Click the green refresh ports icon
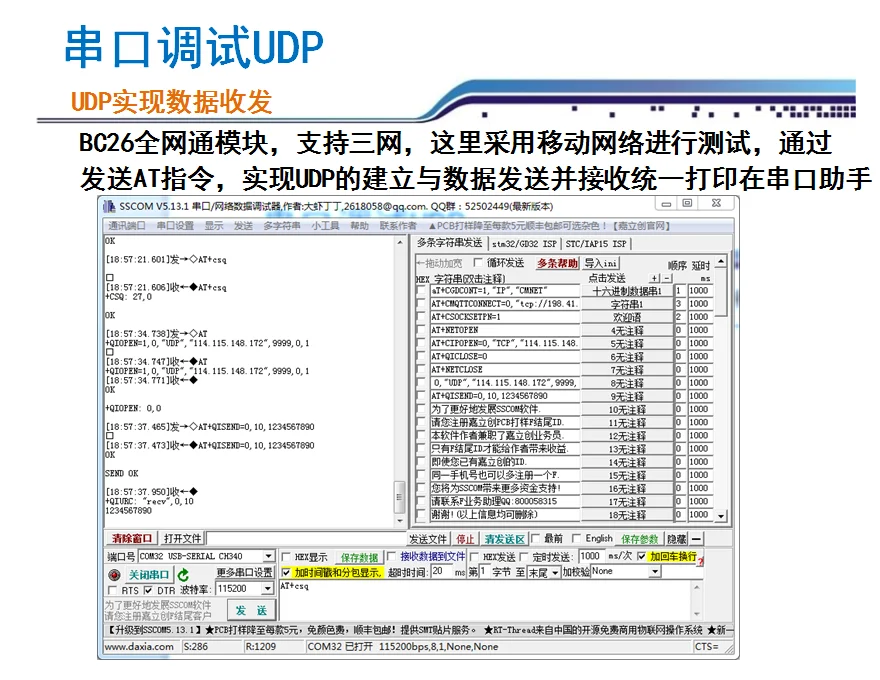 [183, 575]
